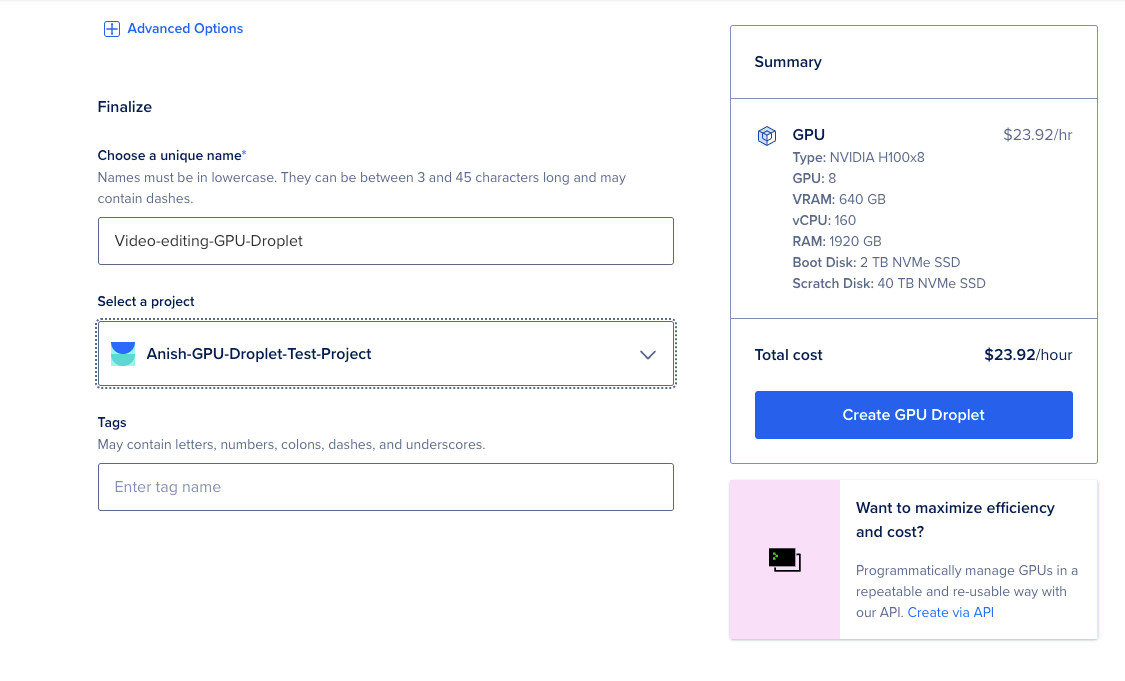Open the Anish-GPU-Droplet-Test-Project selector
The width and height of the screenshot is (1125, 681).
[x=386, y=354]
